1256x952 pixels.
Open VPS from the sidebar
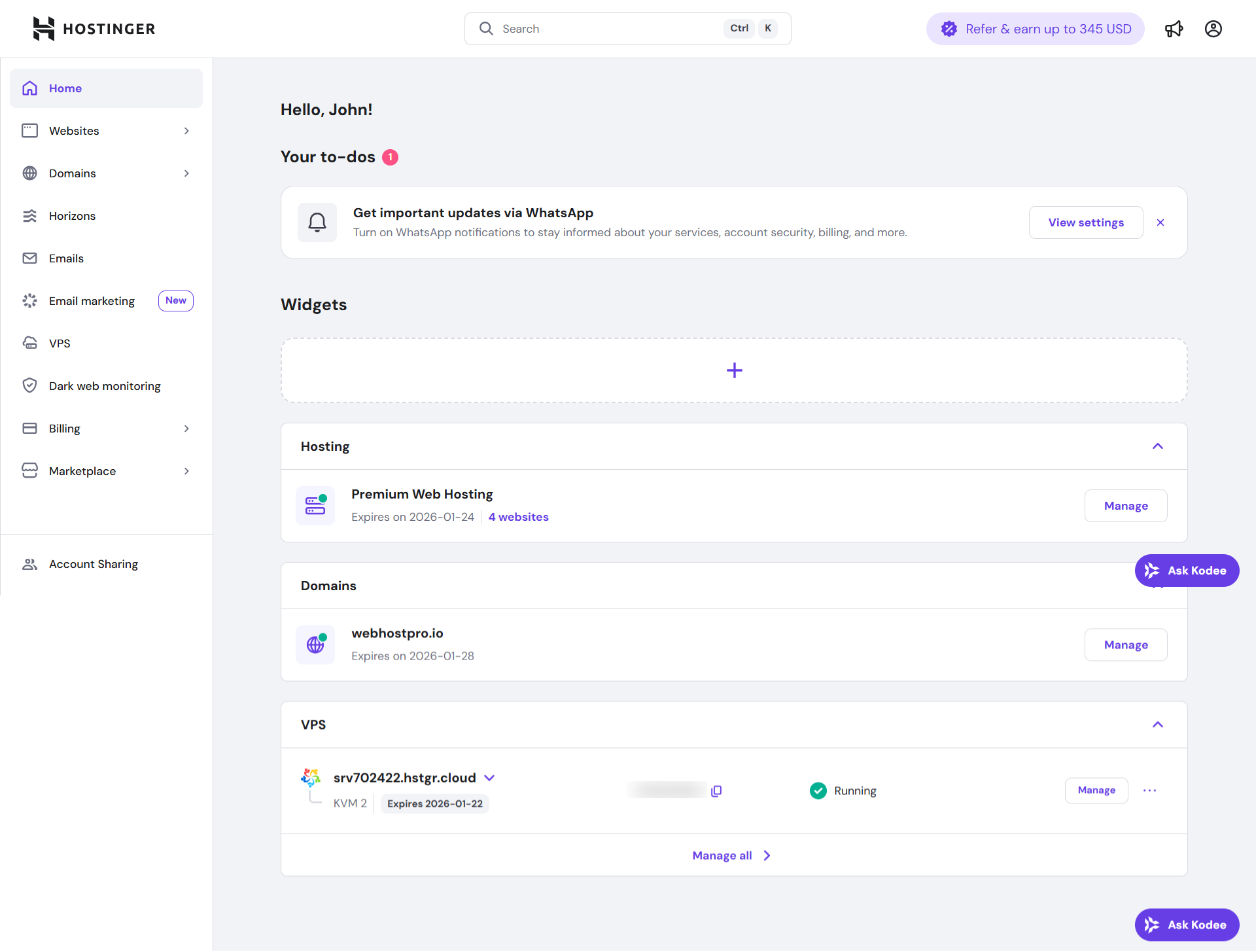106,344
